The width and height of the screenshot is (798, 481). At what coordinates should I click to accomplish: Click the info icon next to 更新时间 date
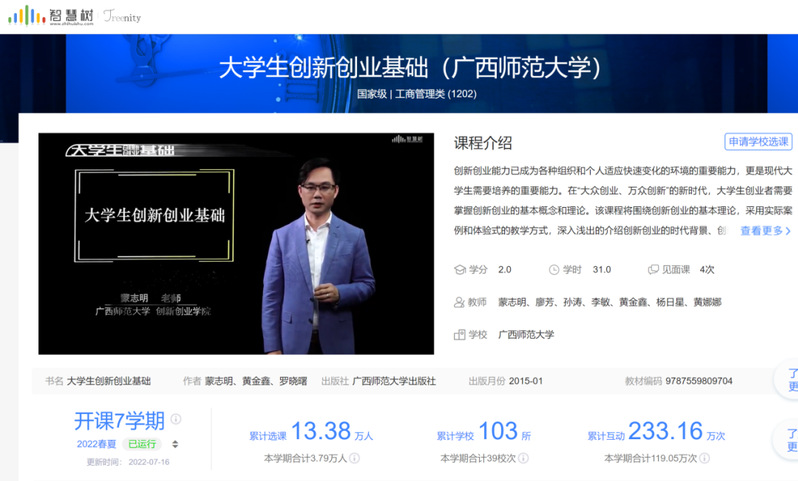176,462
